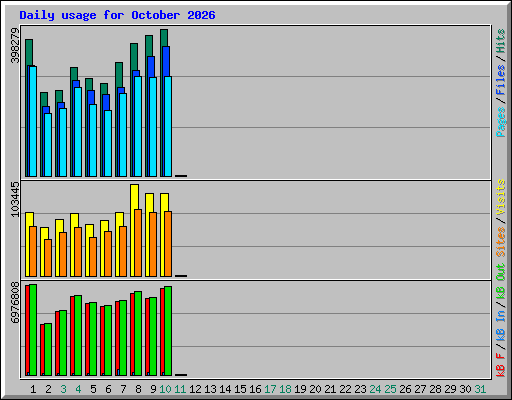Click green day label 11
512x400 pixels.
180,389
